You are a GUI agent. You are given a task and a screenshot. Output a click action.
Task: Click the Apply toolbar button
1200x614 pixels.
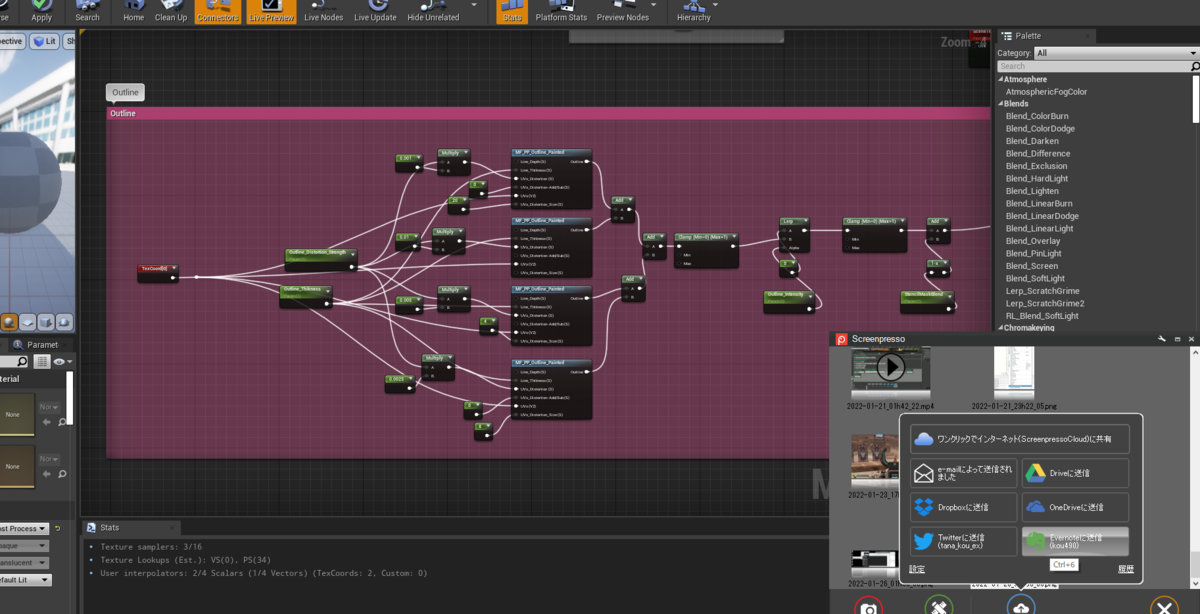tap(42, 12)
